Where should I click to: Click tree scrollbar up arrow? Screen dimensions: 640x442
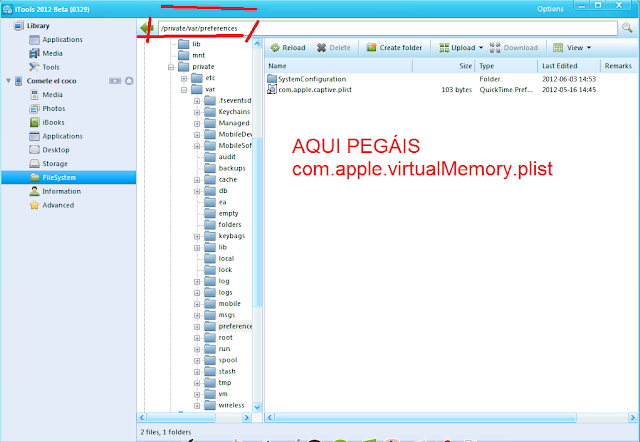tap(257, 43)
